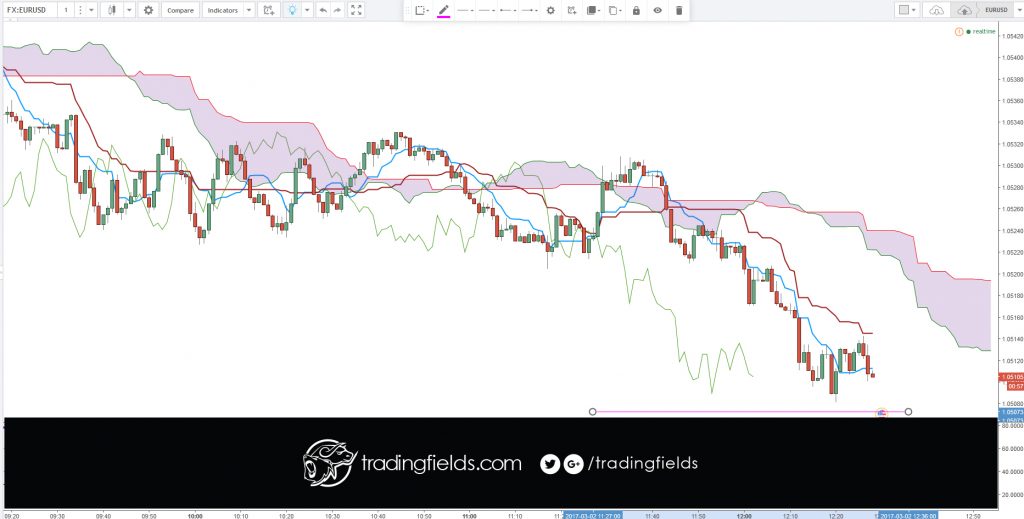Viewport: 1024px width, 519px height.
Task: Click the save chart cloud icon
Action: [964, 10]
